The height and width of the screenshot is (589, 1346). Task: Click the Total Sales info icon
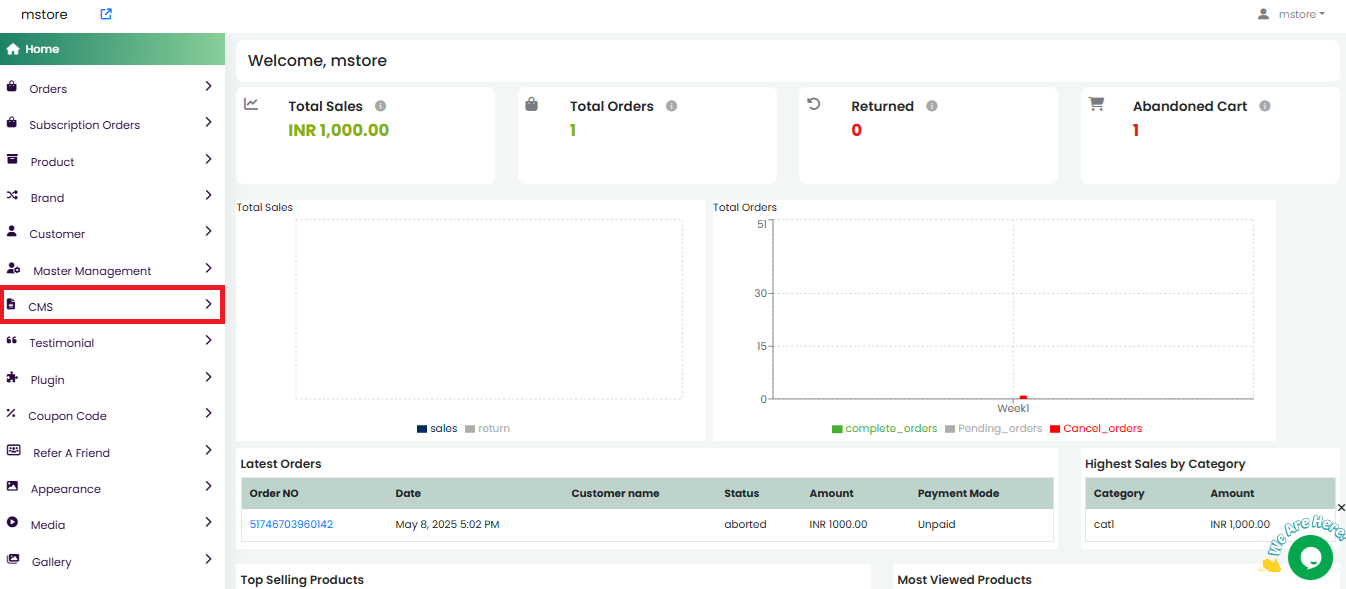380,106
